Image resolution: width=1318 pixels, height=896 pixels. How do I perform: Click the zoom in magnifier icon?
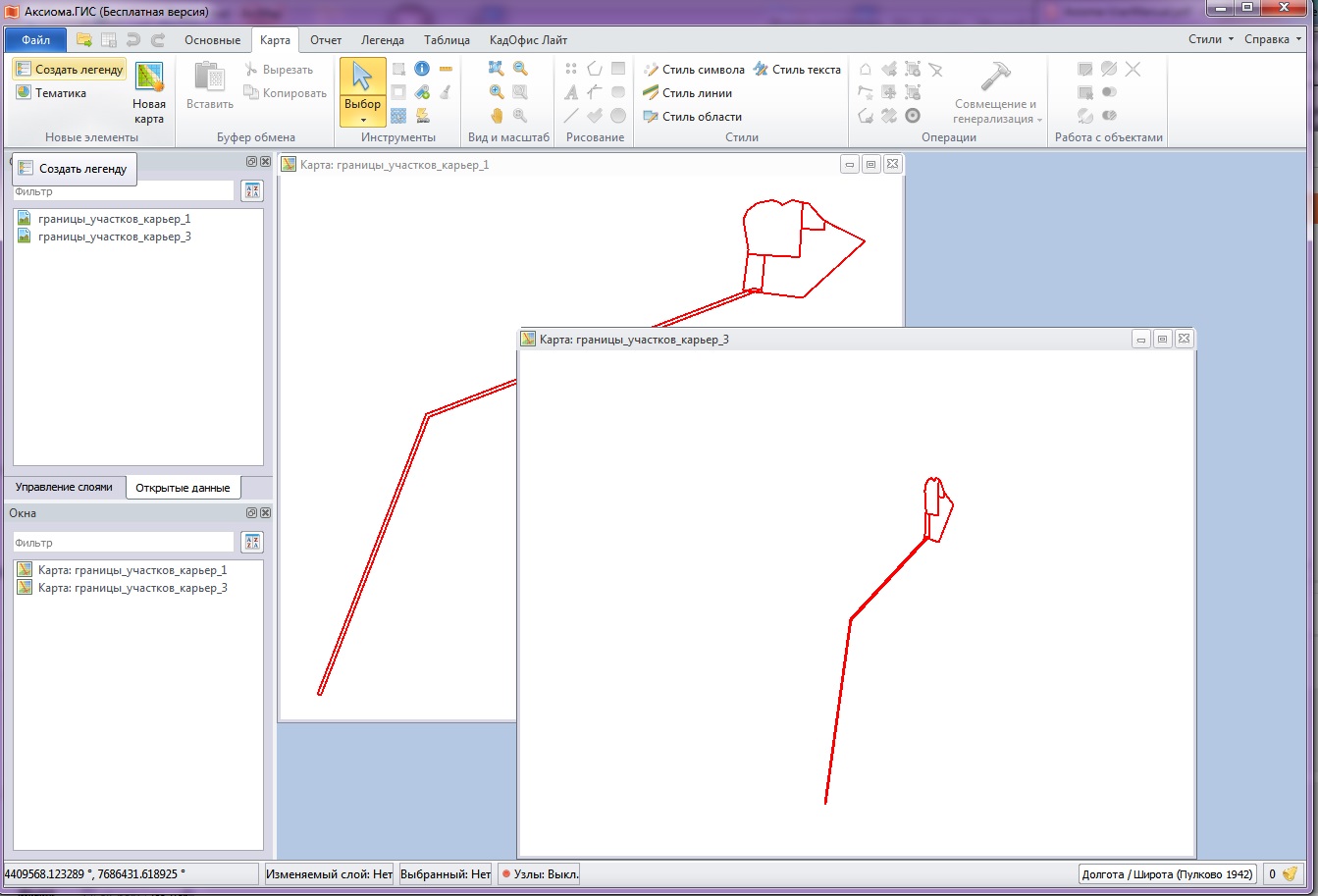coord(497,92)
